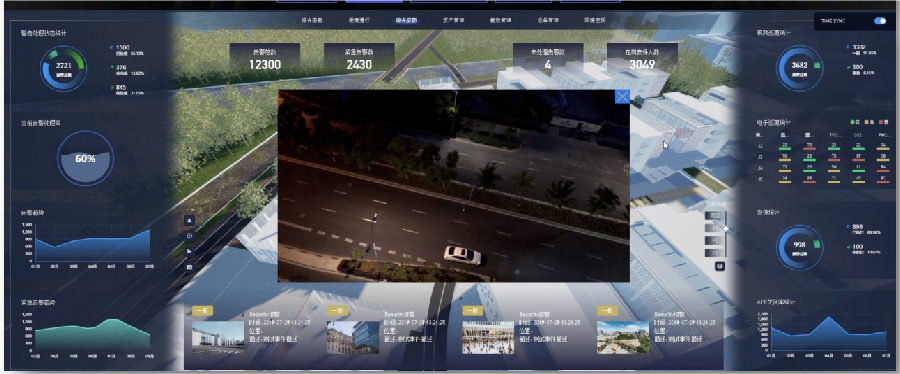The width and height of the screenshot is (900, 374).
Task: Click the small square icon below floor list
Action: point(720,266)
